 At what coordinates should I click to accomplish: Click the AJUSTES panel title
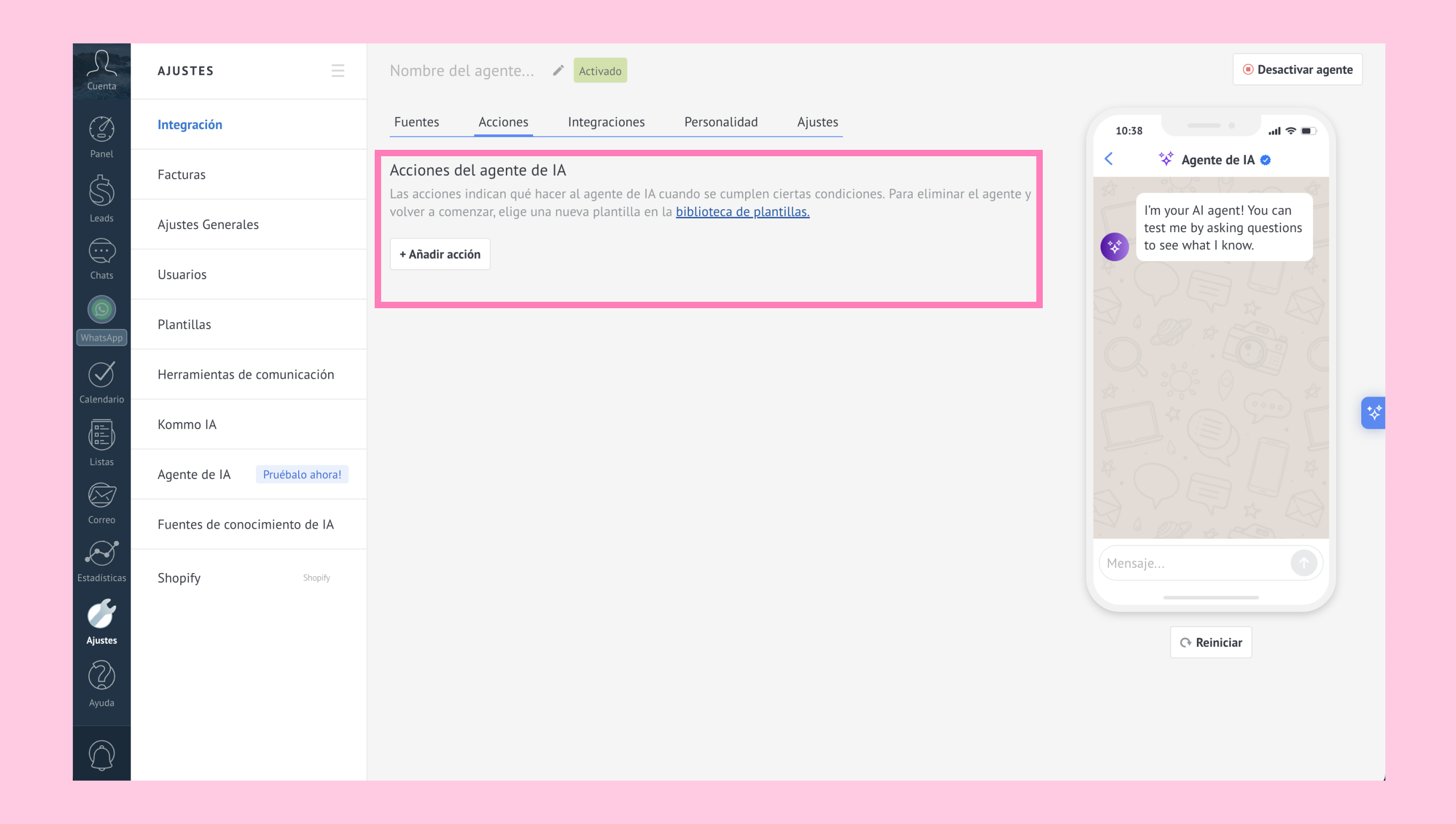coord(186,71)
